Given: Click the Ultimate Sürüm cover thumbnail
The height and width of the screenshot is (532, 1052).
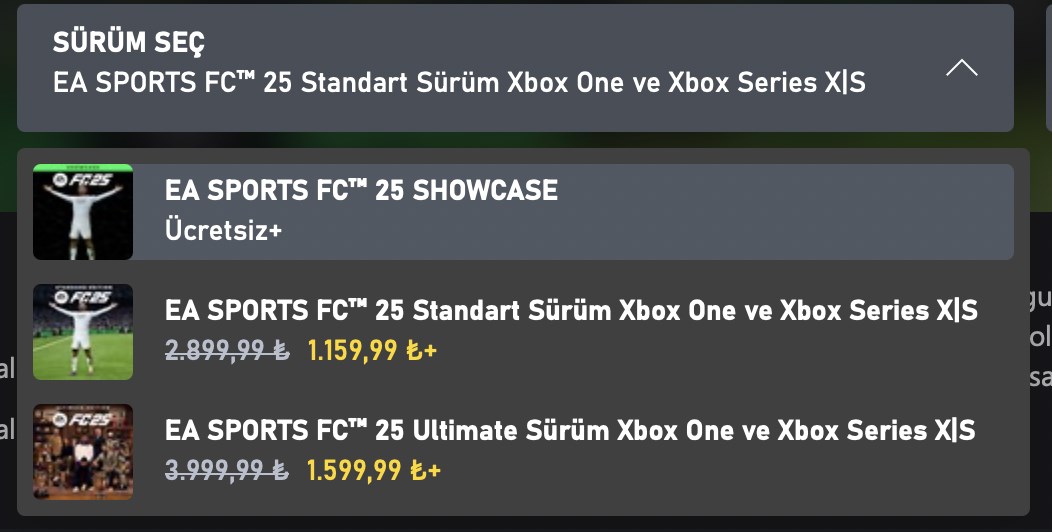Looking at the screenshot, I should tap(83, 452).
